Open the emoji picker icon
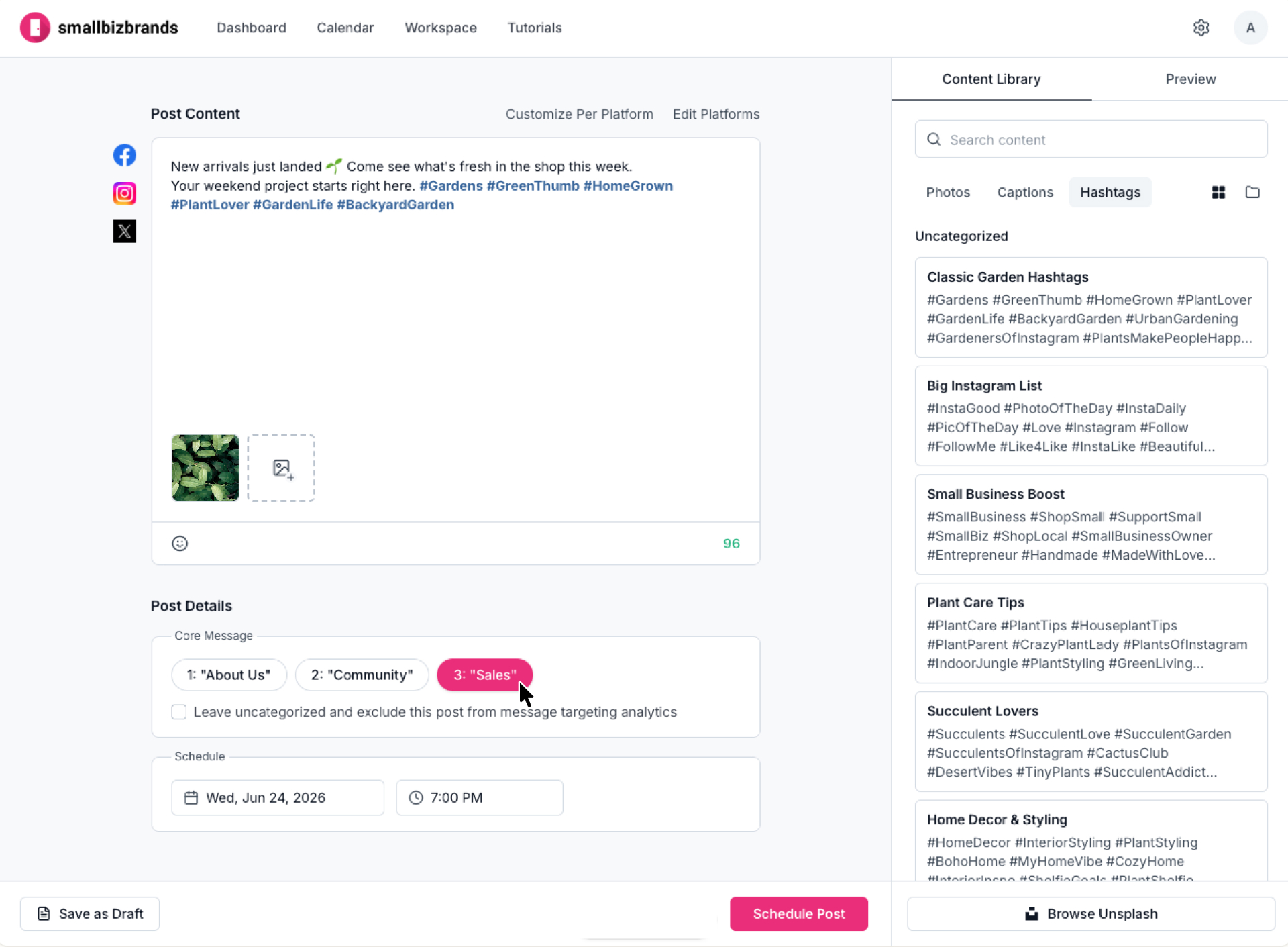The image size is (1288, 947). (x=180, y=544)
